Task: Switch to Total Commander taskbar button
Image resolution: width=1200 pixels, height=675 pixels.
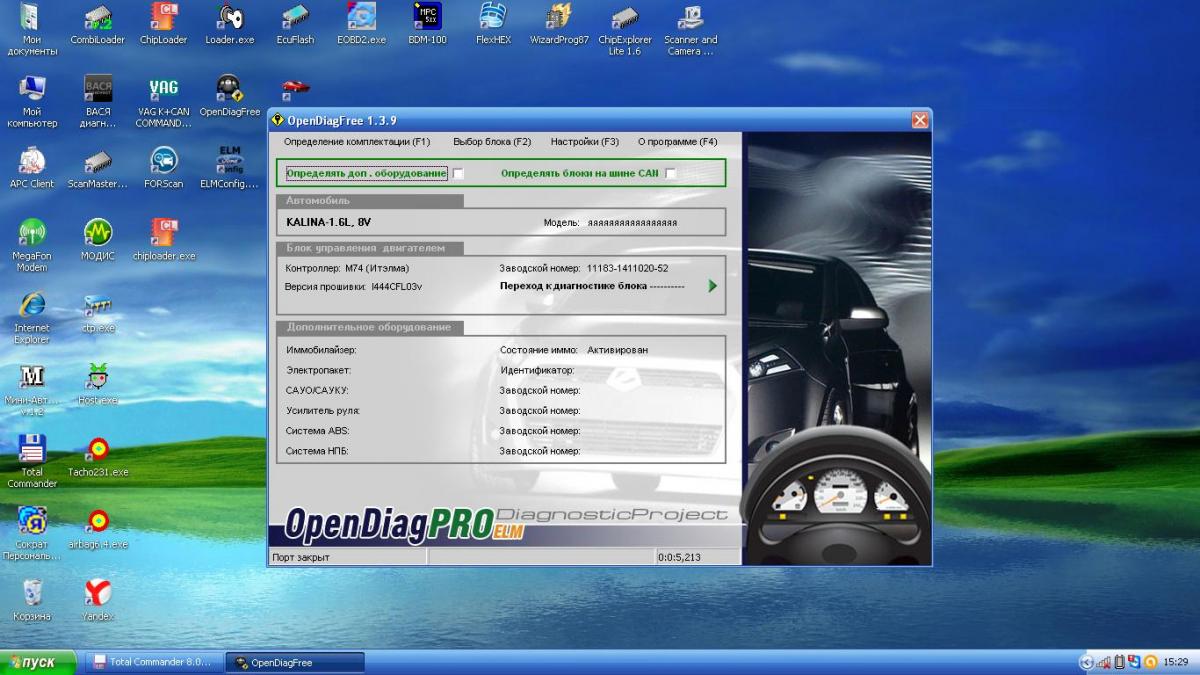Action: (x=153, y=663)
